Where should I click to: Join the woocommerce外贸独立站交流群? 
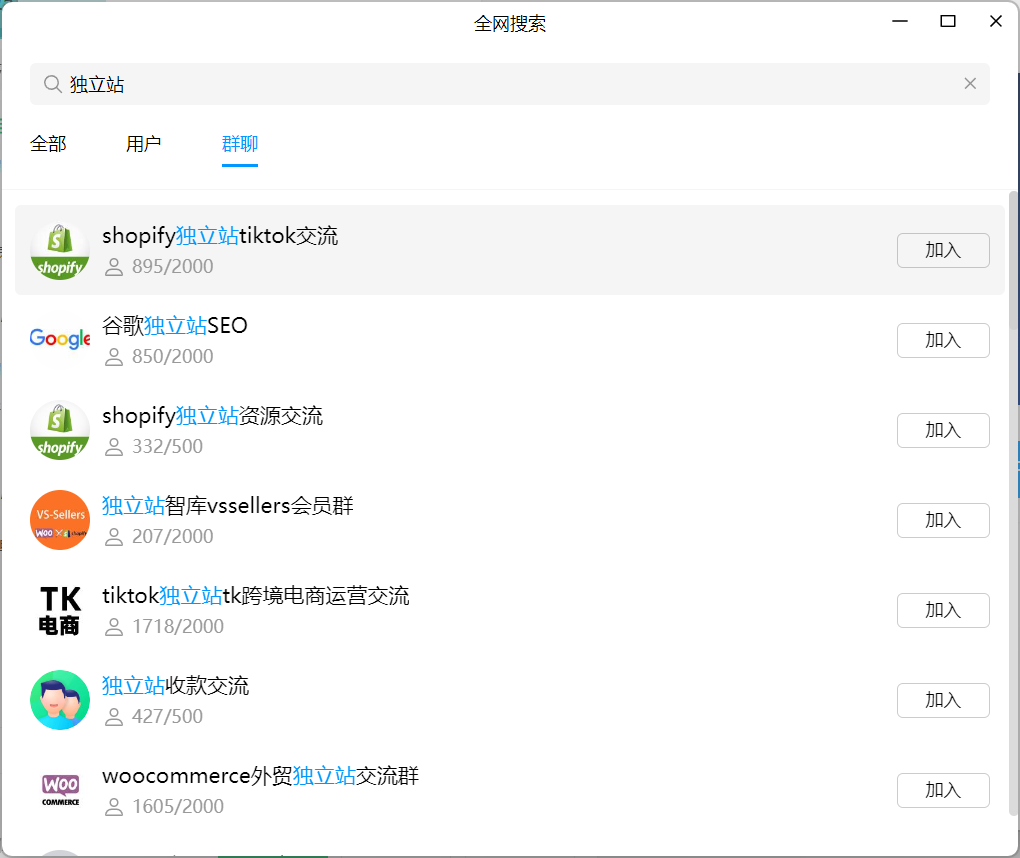942,790
